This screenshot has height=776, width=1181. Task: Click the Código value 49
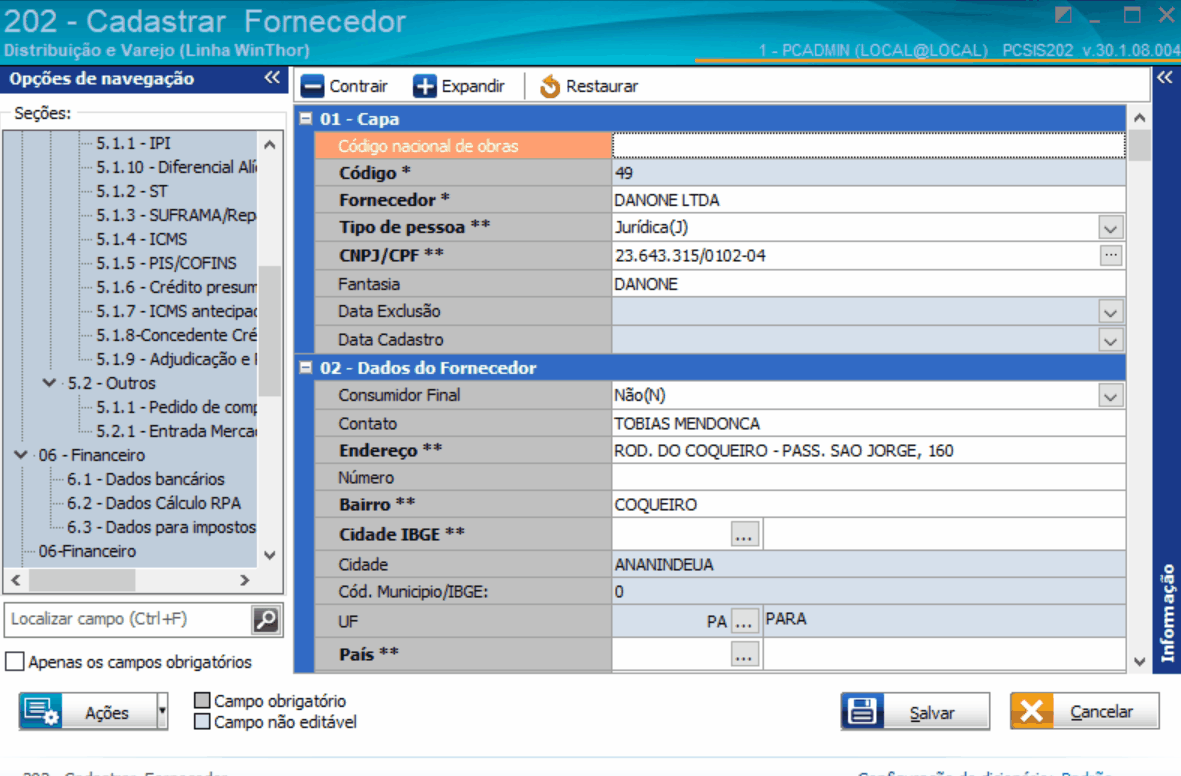point(868,173)
